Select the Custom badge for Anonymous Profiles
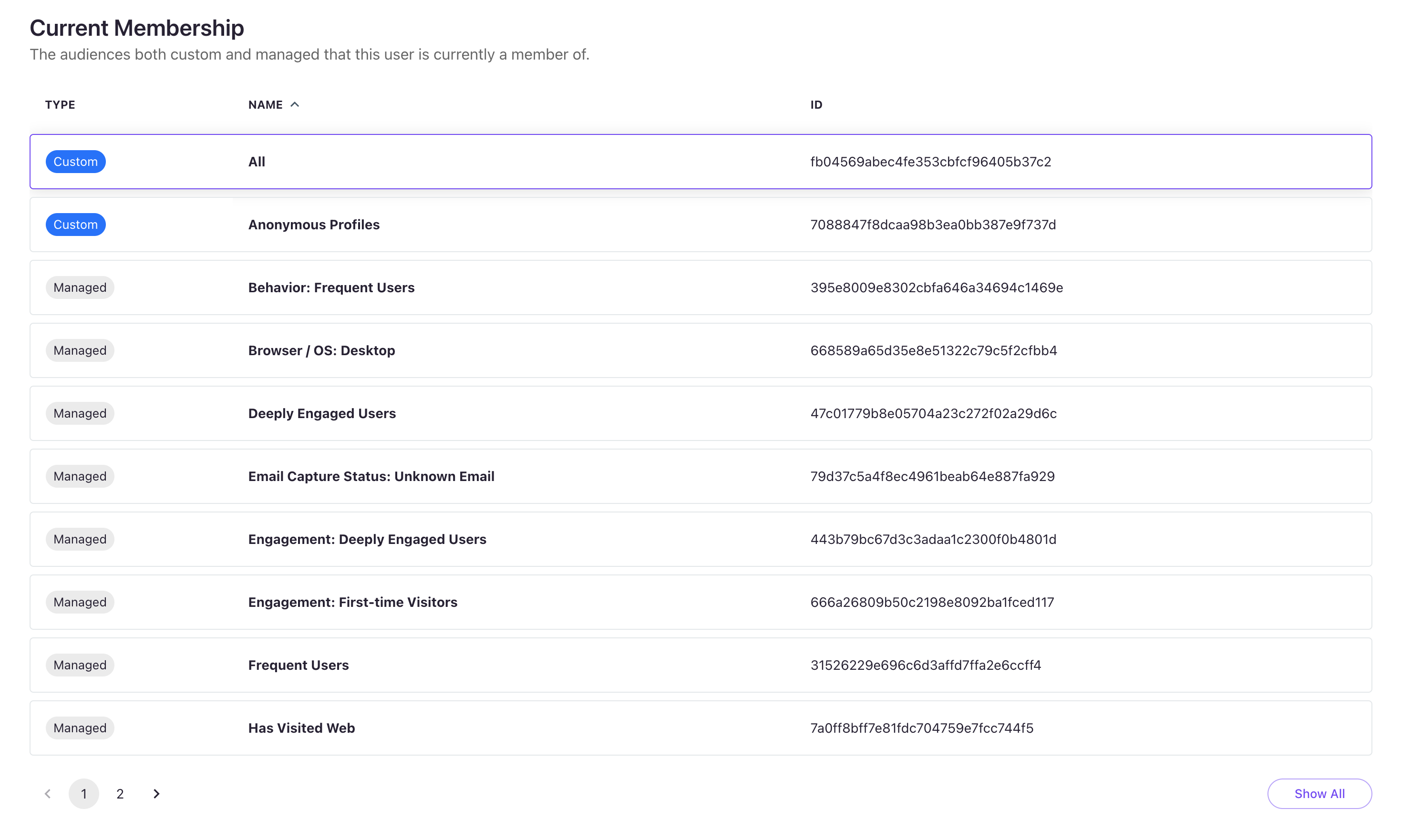 (x=75, y=225)
